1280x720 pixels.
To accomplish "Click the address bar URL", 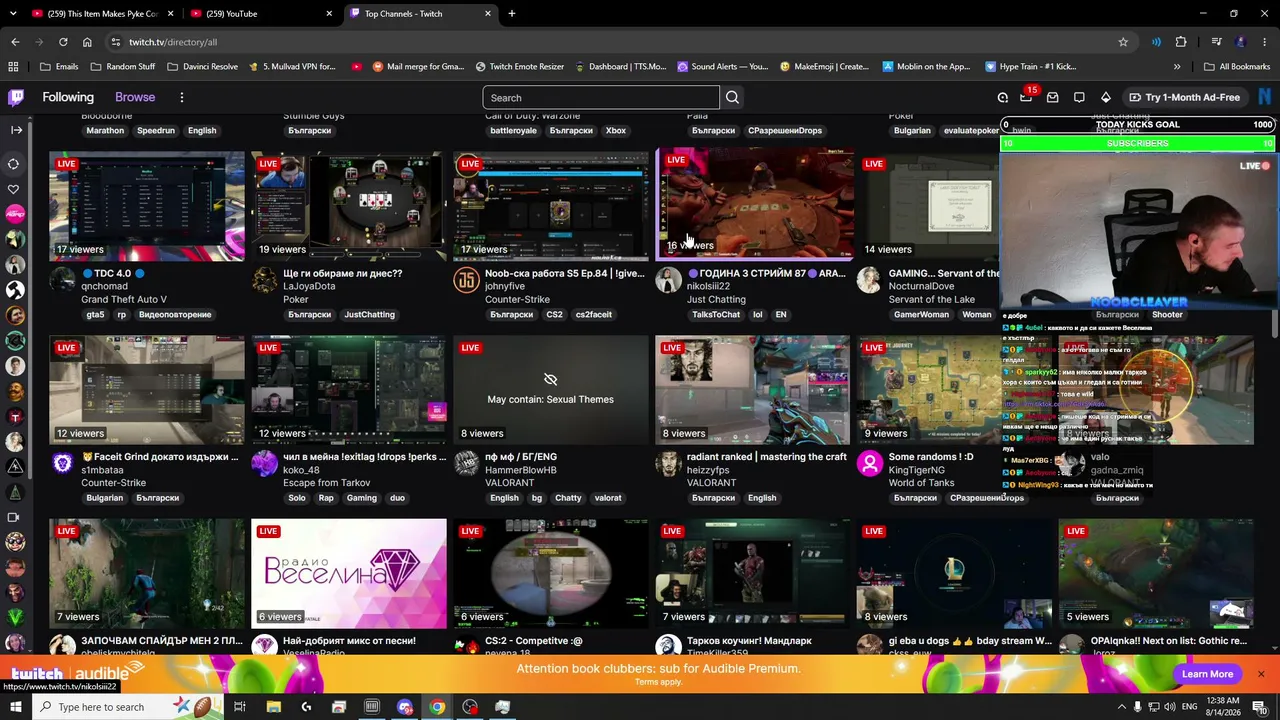I will coord(173,42).
